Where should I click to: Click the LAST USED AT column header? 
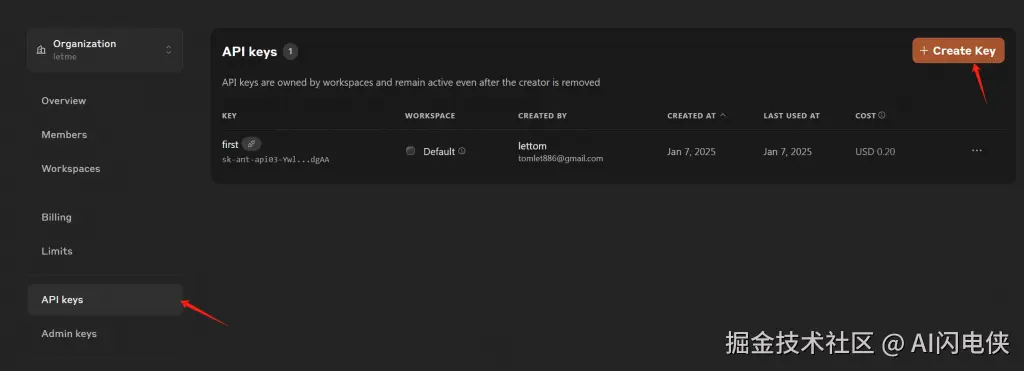click(x=792, y=116)
